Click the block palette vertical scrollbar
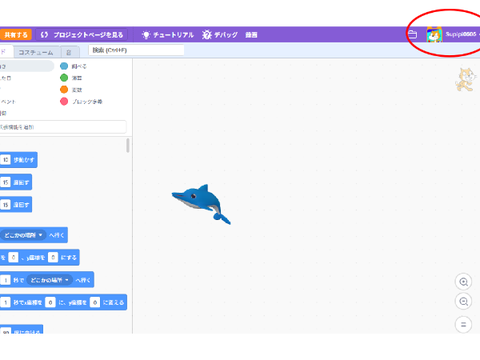The image size is (480, 360). (128, 146)
